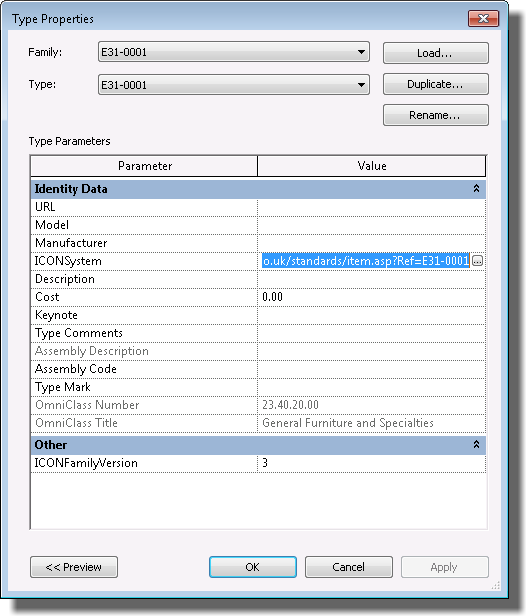Viewport: 526px width, 616px height.
Task: Select the Cost parameter label
Action: point(47,297)
